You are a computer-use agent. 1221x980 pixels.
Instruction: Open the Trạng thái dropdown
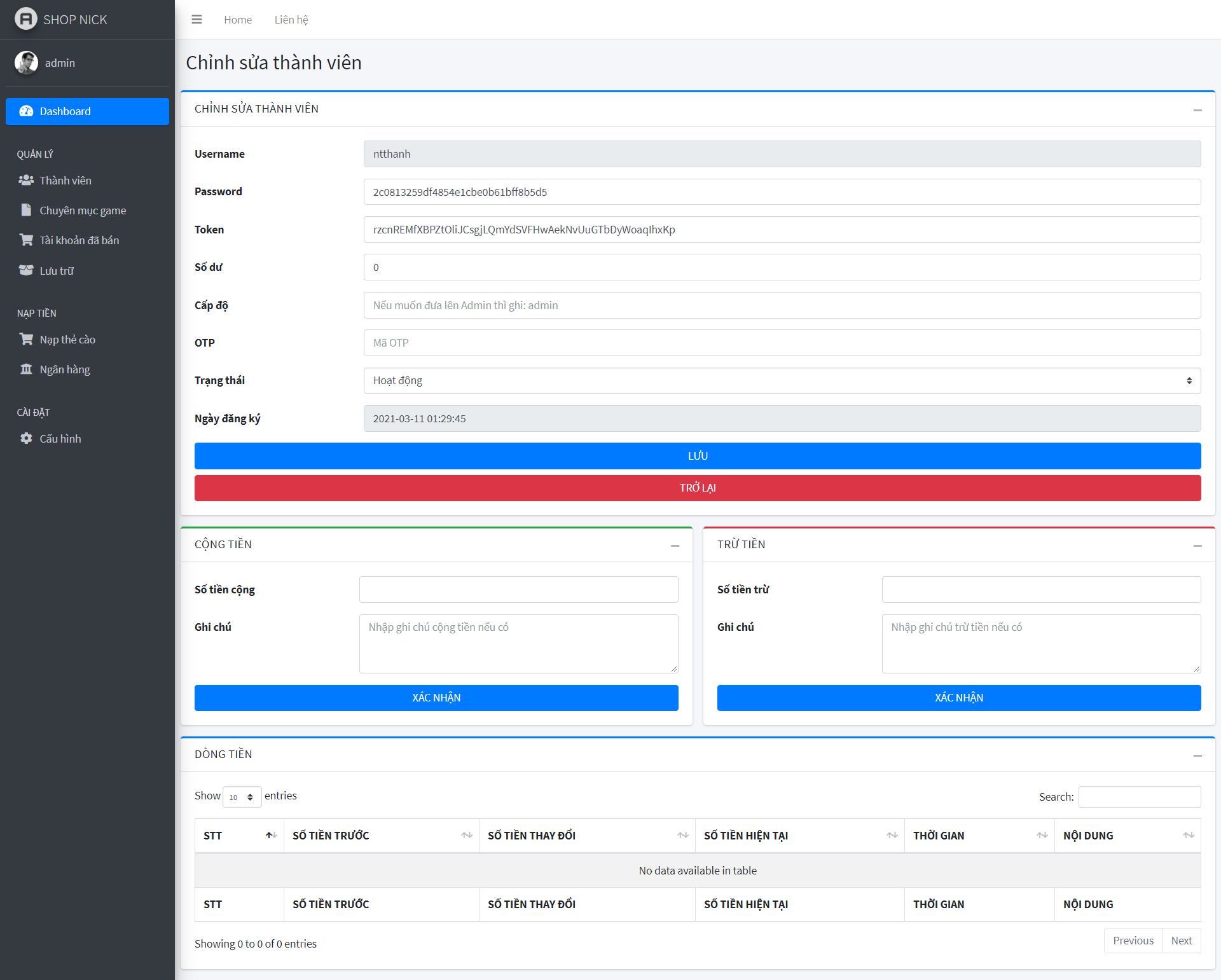pyautogui.click(x=782, y=381)
